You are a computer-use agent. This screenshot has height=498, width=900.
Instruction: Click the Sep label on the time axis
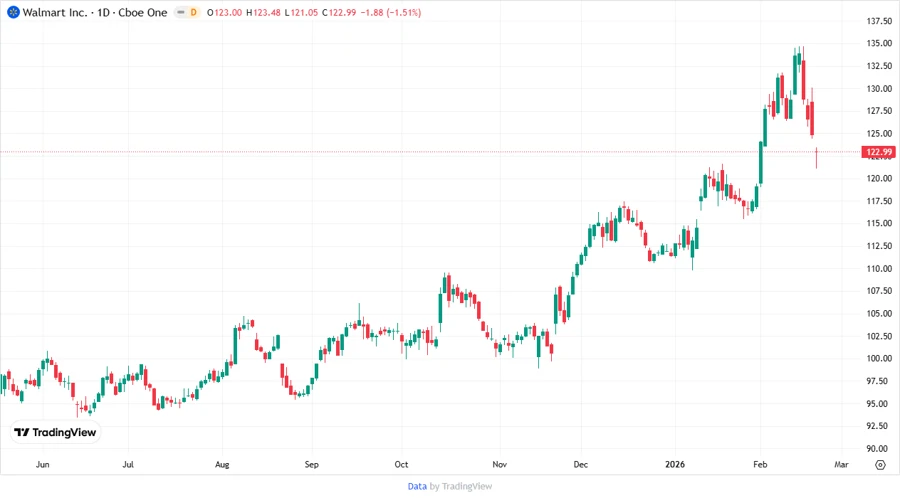[312, 464]
